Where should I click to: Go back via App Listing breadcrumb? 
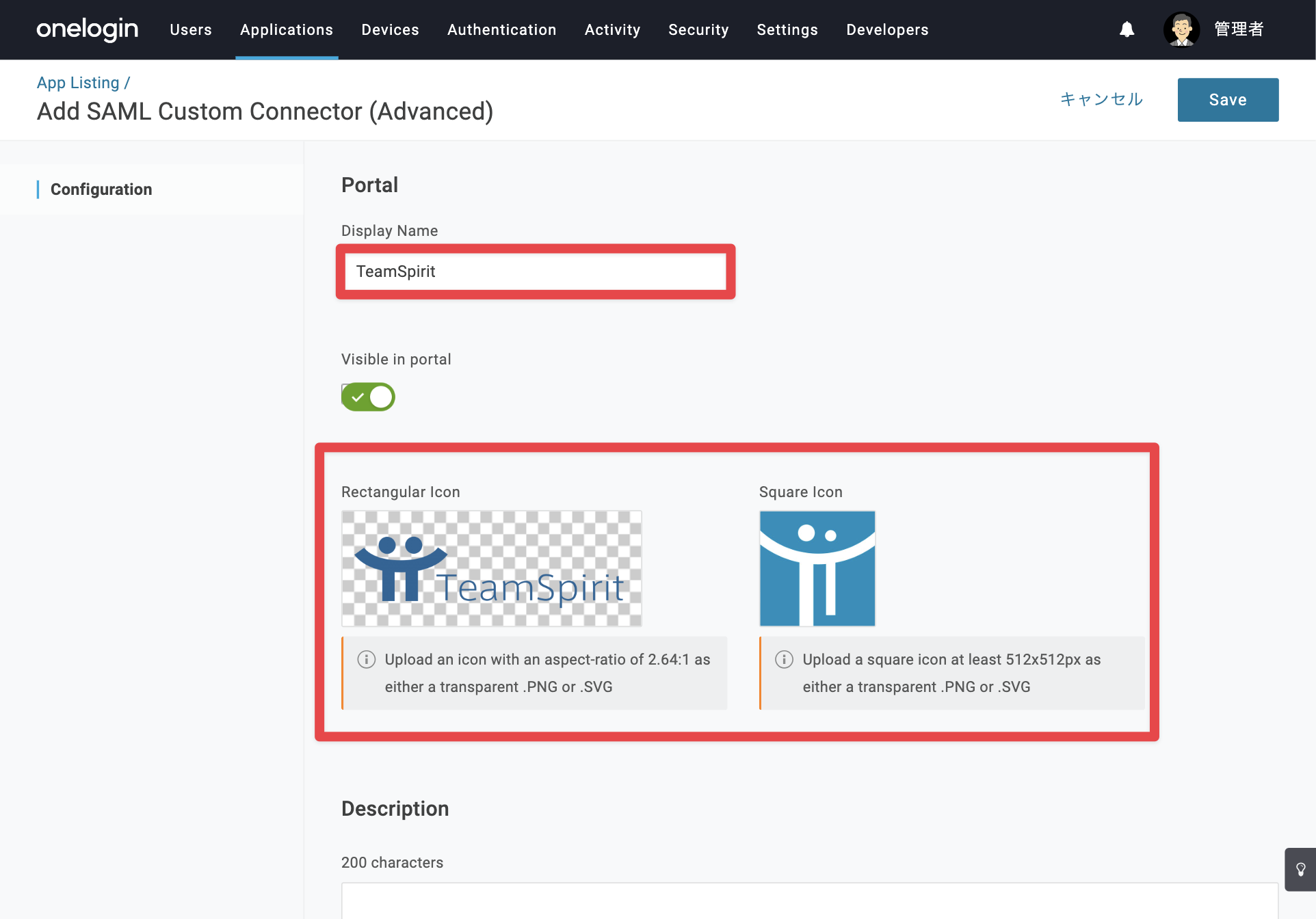click(78, 83)
